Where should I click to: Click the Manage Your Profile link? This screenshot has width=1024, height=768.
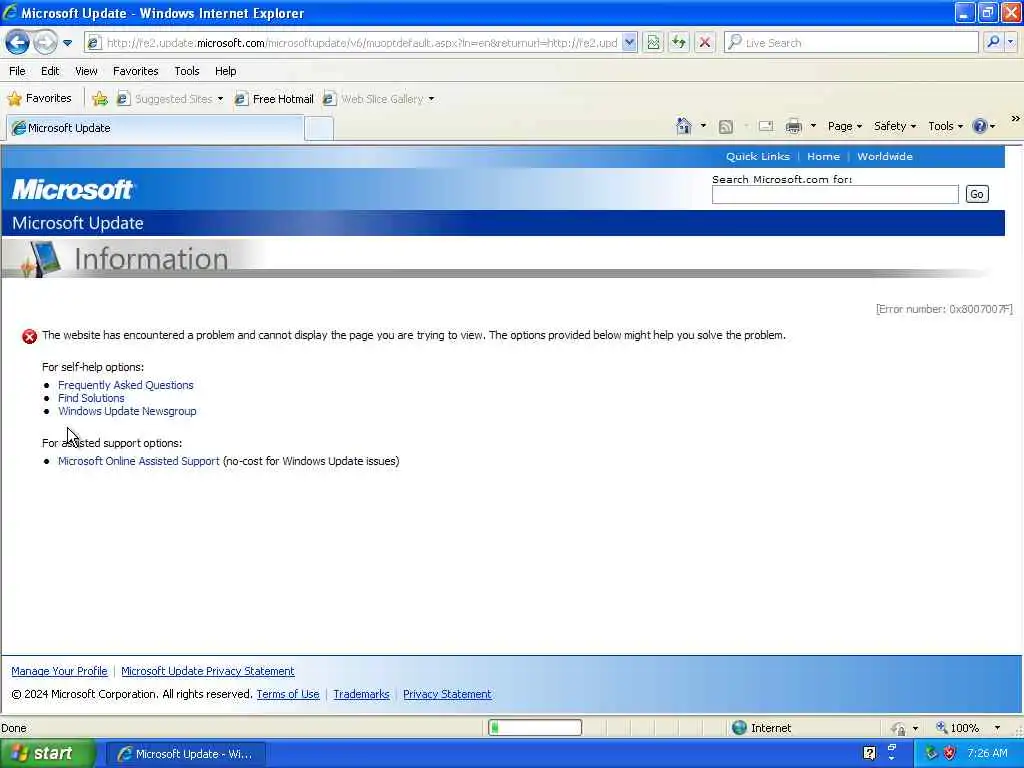click(59, 671)
